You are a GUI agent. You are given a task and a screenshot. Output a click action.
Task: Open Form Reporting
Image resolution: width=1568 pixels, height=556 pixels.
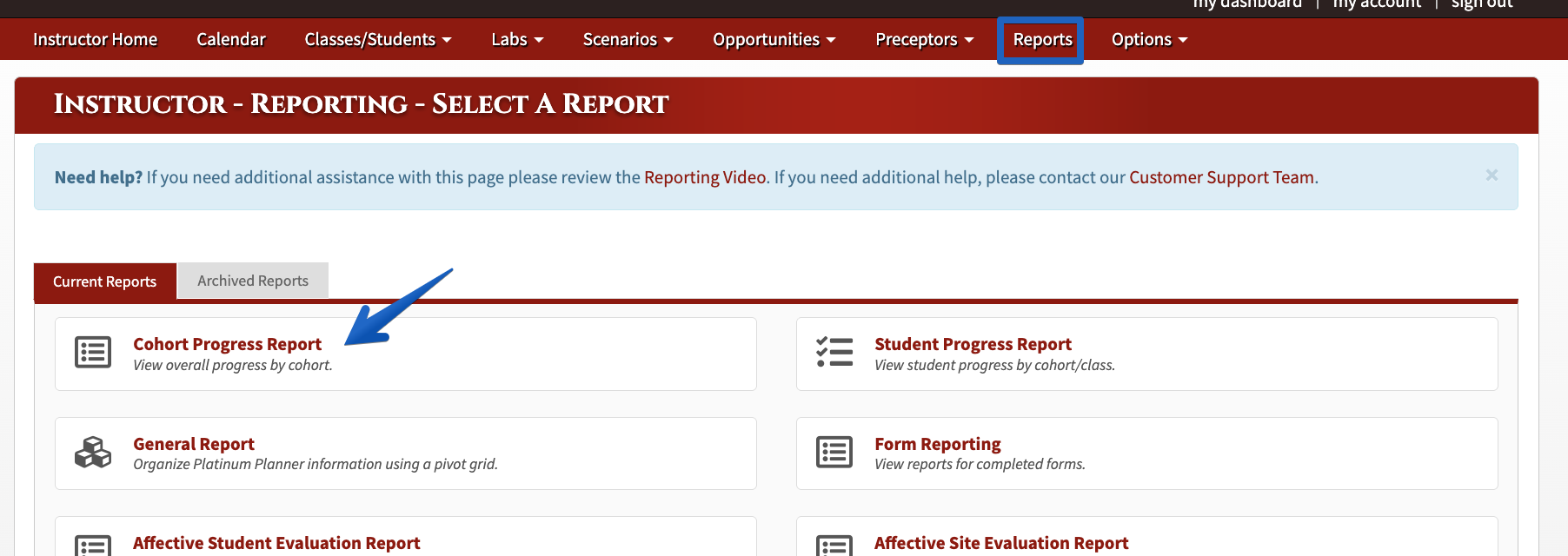point(938,444)
